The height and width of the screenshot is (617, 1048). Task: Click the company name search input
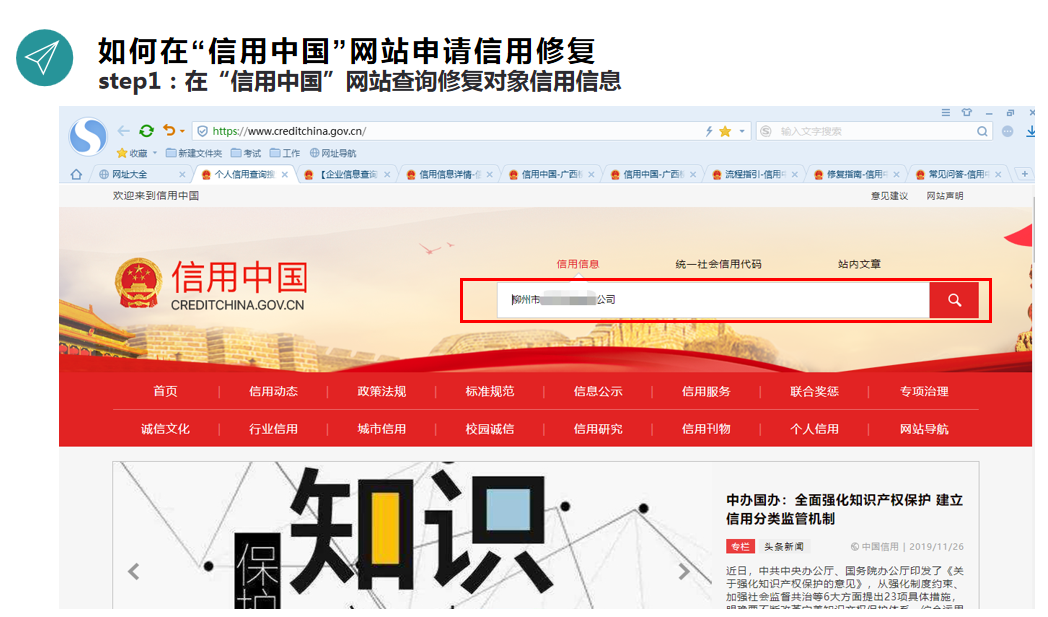click(x=713, y=299)
